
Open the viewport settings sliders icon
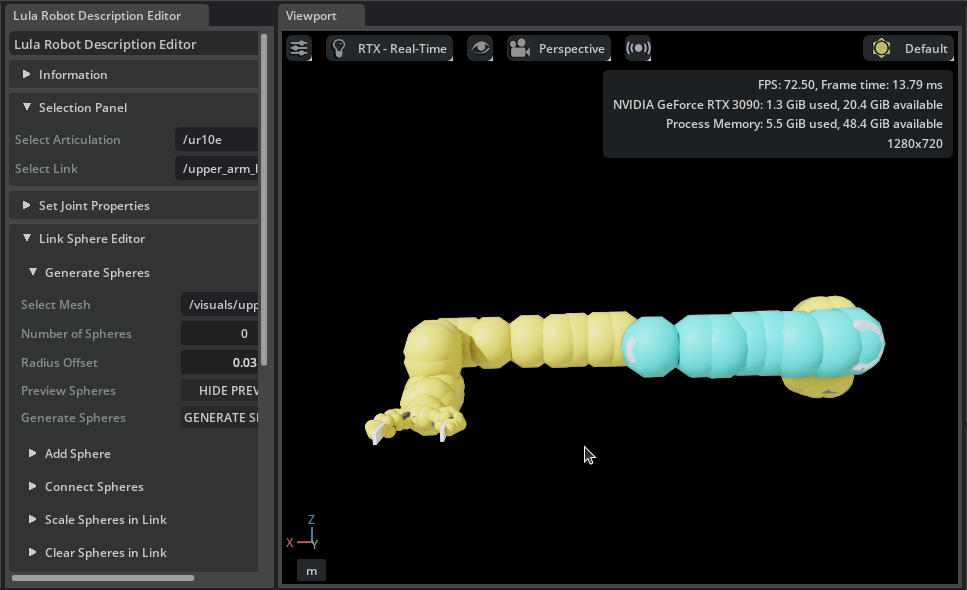click(x=299, y=48)
